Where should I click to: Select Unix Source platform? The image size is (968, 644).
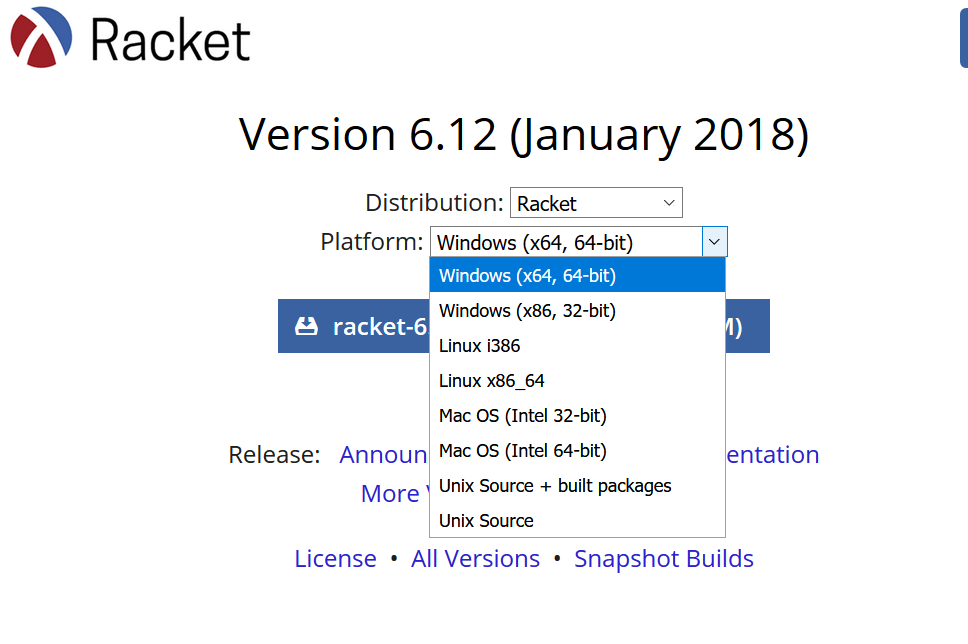486,520
